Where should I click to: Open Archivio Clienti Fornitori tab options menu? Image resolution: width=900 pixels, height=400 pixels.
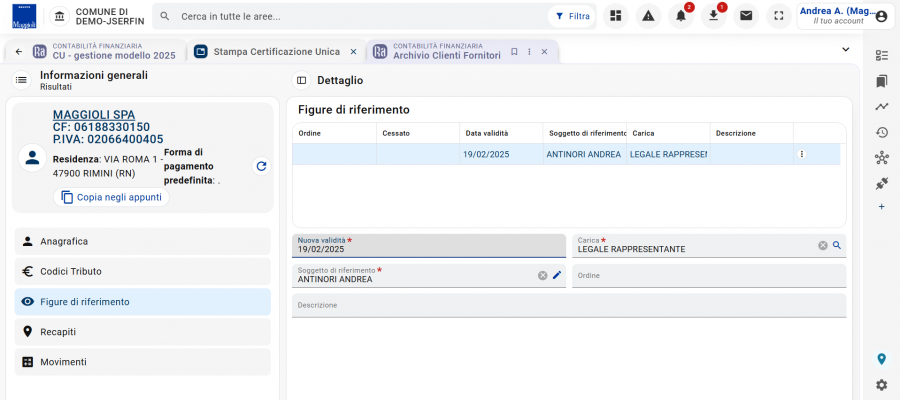(x=529, y=52)
